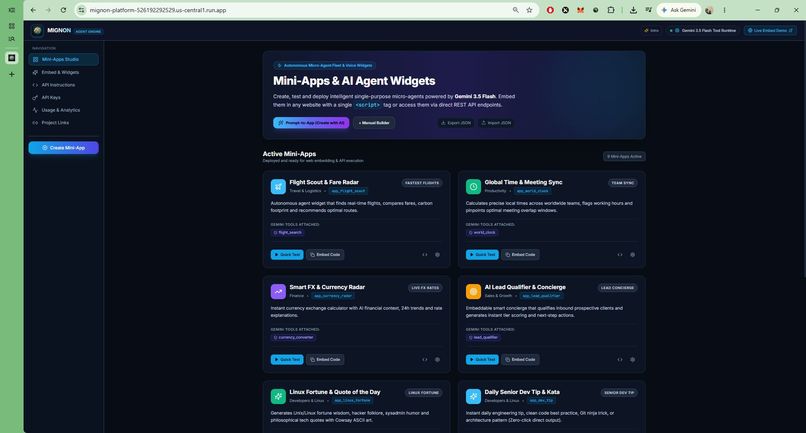Click the Mignon logo avatar in header
Viewport: 806px width, 433px height.
pos(37,31)
